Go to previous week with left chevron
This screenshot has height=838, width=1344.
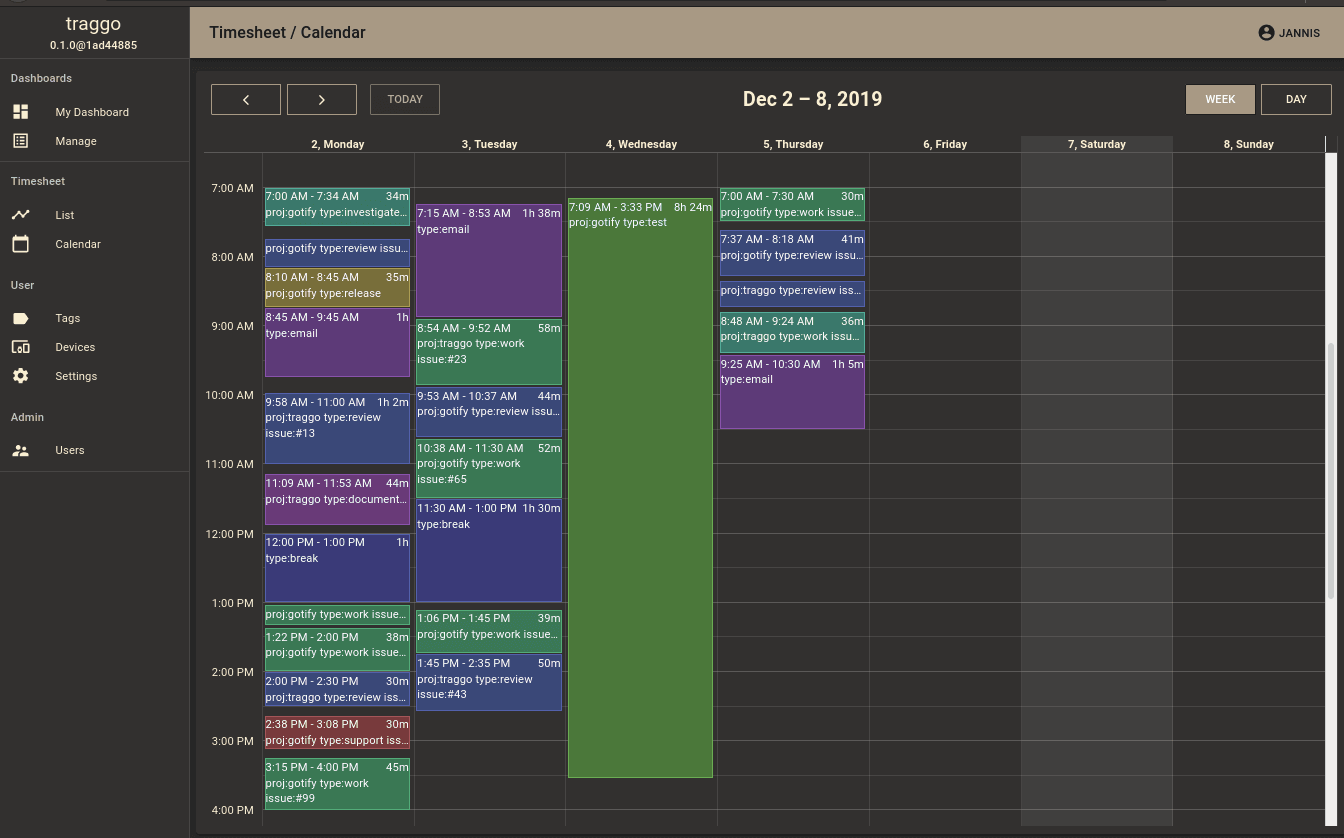coord(246,99)
